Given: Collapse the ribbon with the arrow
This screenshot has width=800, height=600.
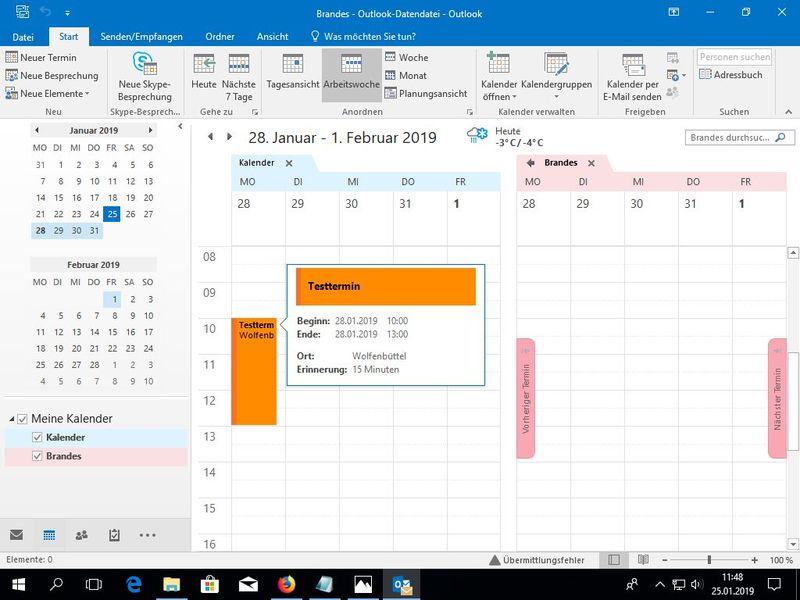Looking at the screenshot, I should click(788, 112).
